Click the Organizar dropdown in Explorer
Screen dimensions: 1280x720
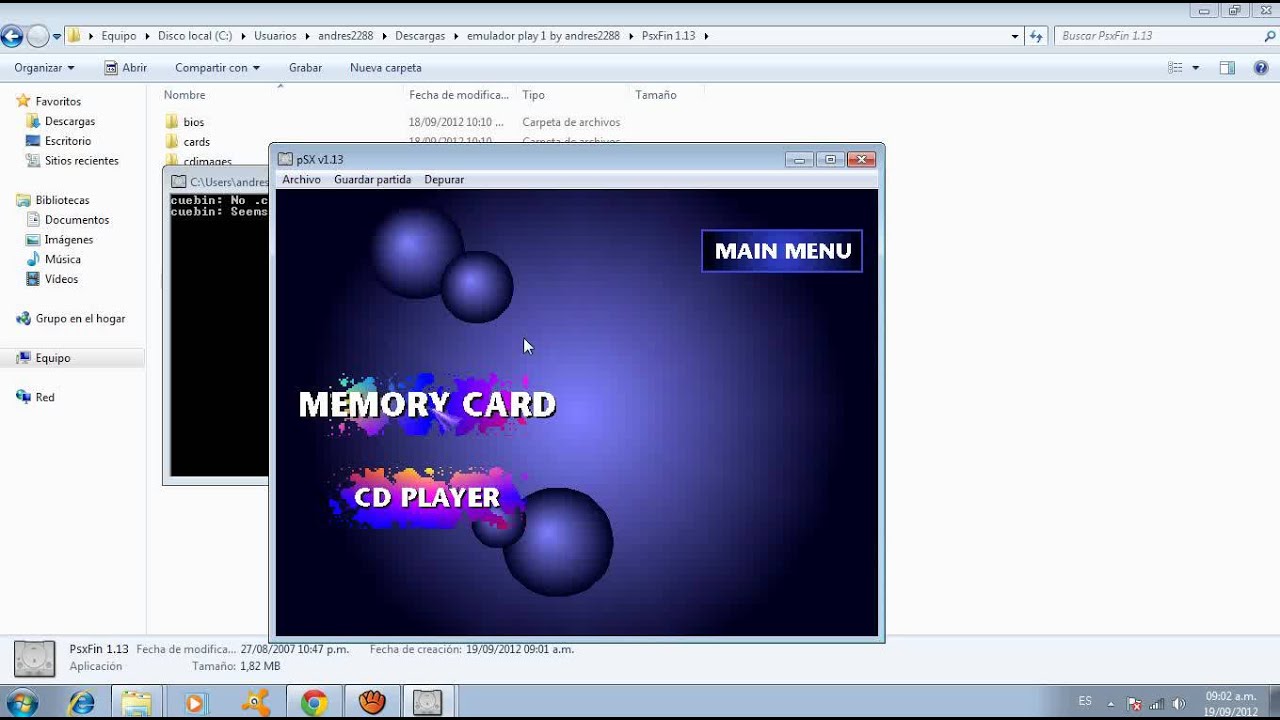click(x=44, y=68)
